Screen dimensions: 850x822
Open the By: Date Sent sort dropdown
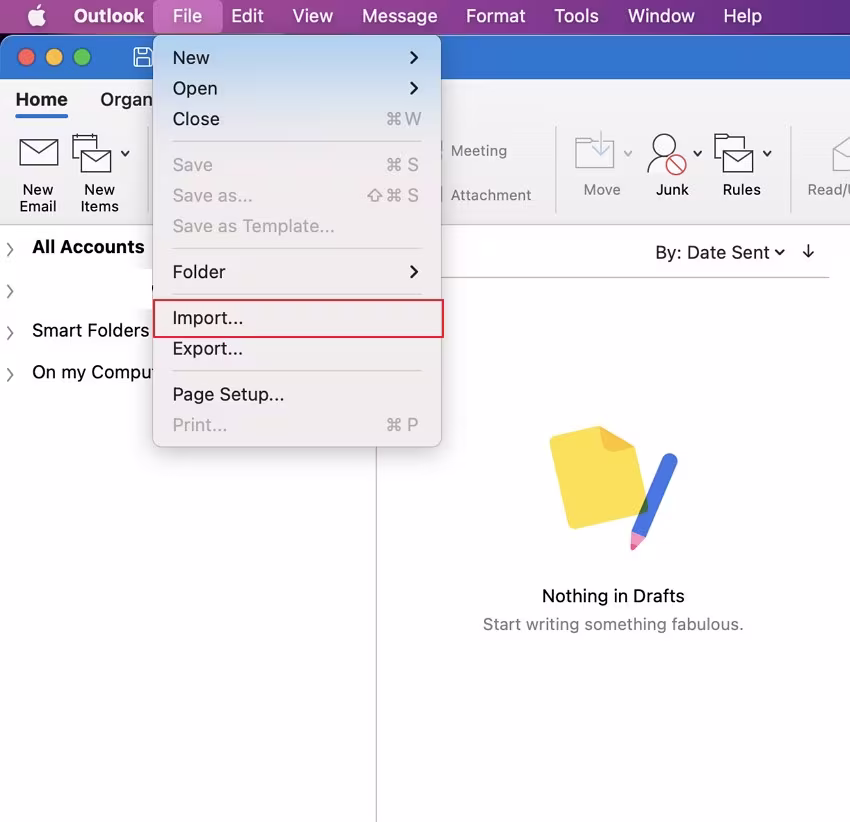720,253
